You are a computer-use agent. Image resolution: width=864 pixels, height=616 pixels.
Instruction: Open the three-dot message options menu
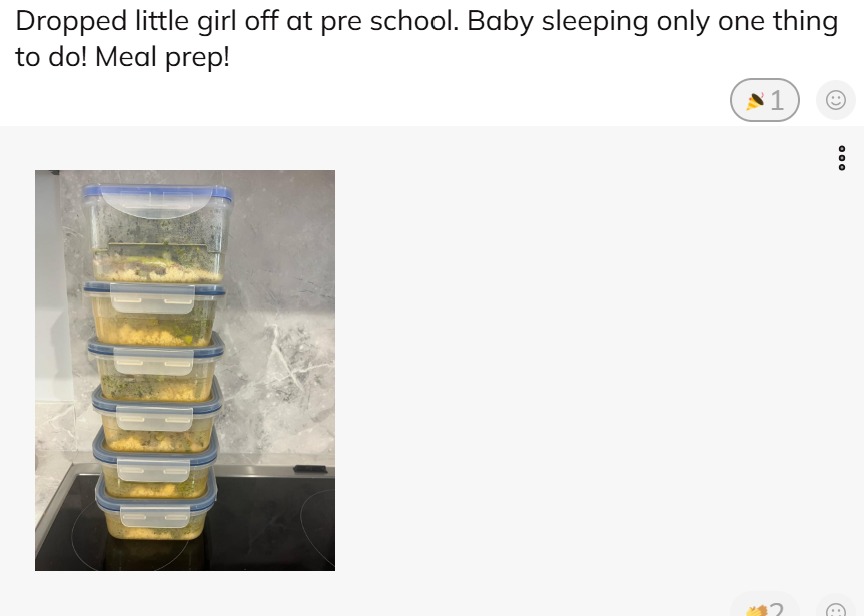click(x=841, y=158)
